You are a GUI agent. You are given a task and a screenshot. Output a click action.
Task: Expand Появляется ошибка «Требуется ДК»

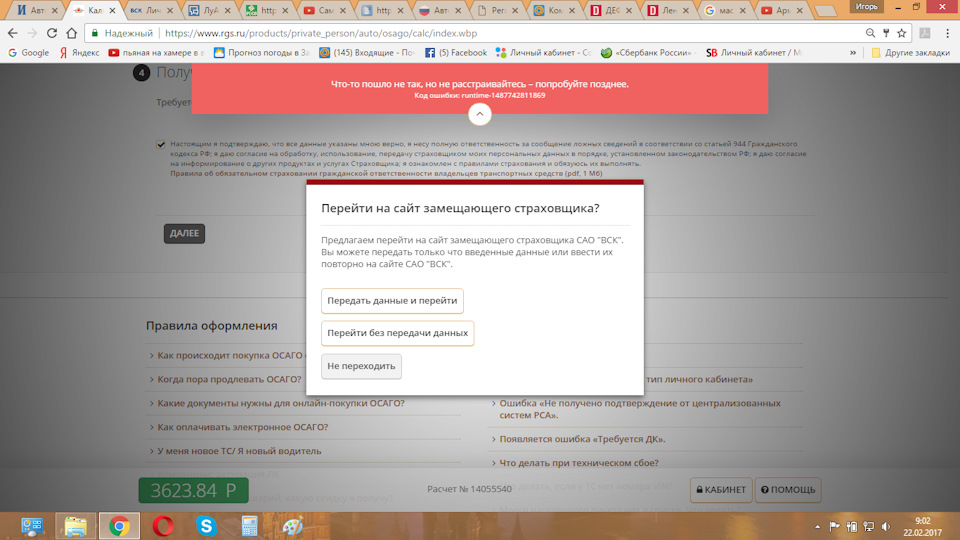[582, 439]
